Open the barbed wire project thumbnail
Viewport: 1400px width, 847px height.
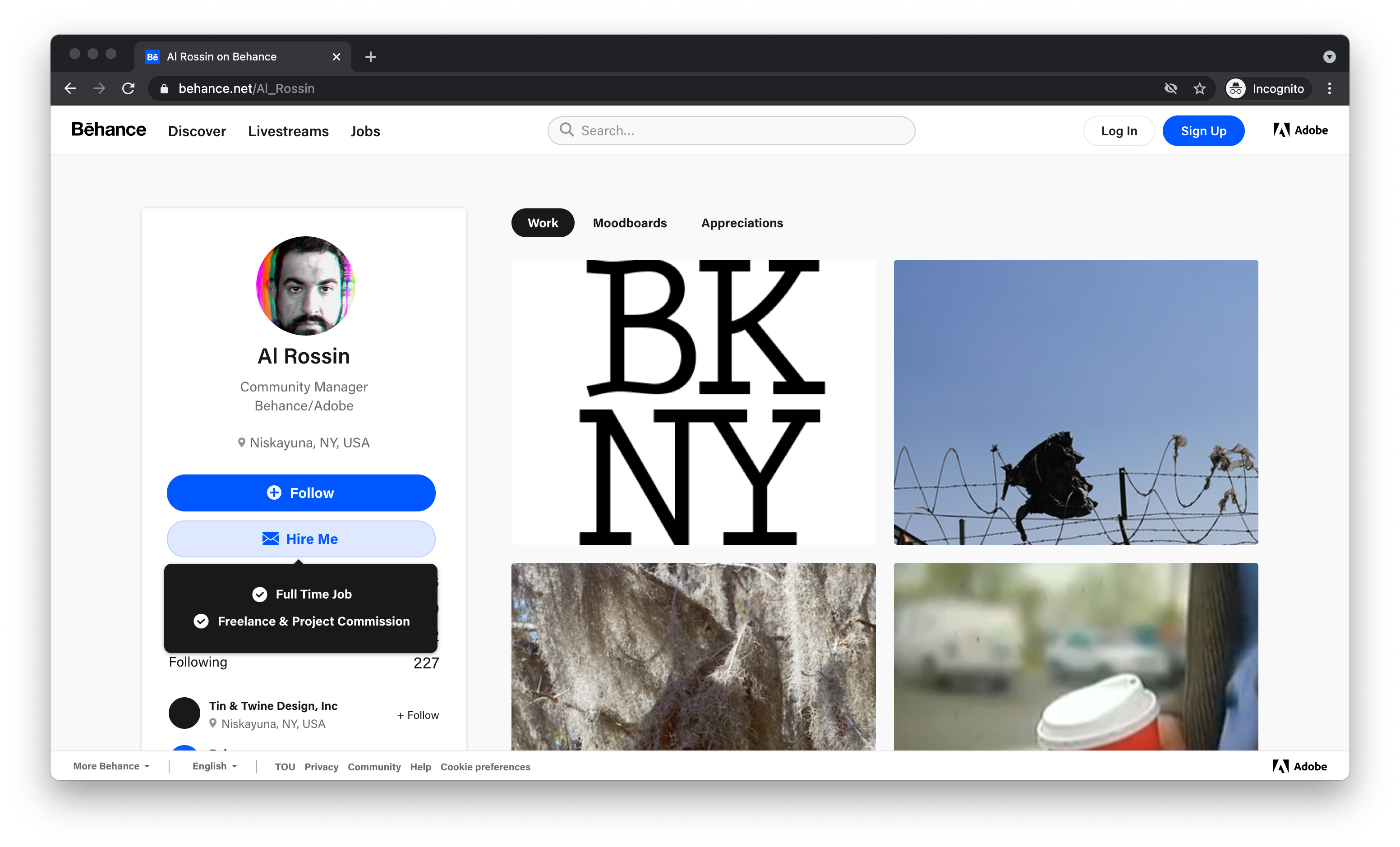pyautogui.click(x=1076, y=402)
